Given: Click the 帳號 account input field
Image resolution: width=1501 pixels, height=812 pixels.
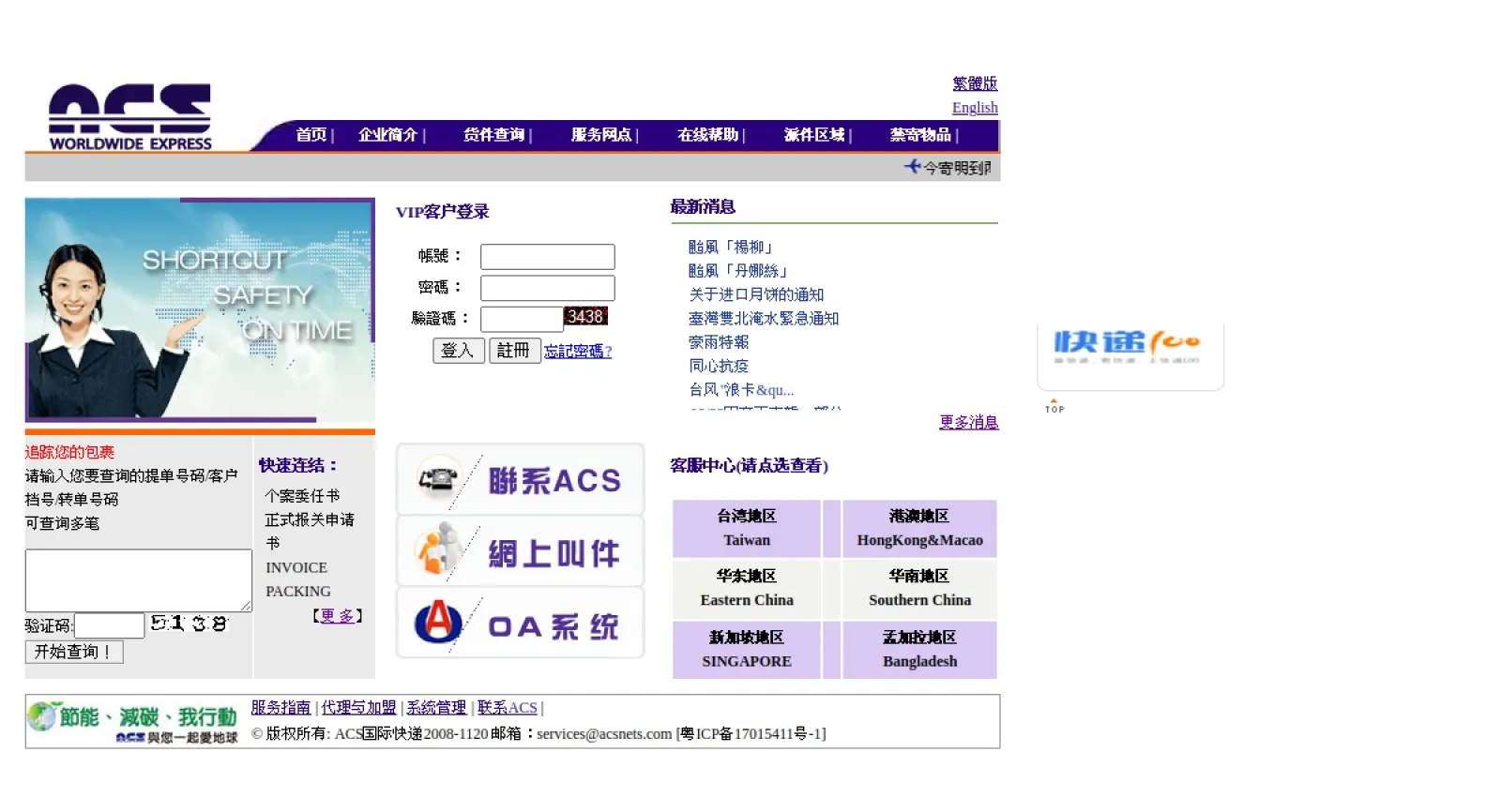Looking at the screenshot, I should [547, 256].
